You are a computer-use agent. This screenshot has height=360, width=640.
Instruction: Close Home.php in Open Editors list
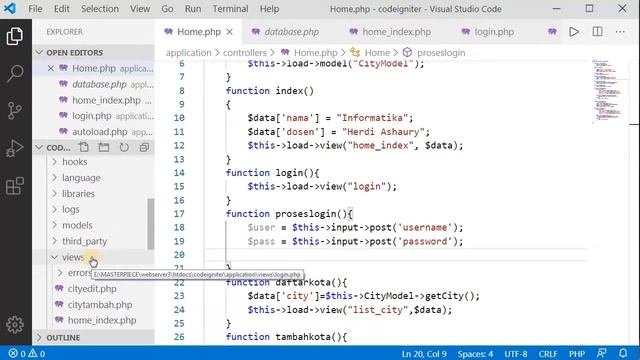coord(51,68)
